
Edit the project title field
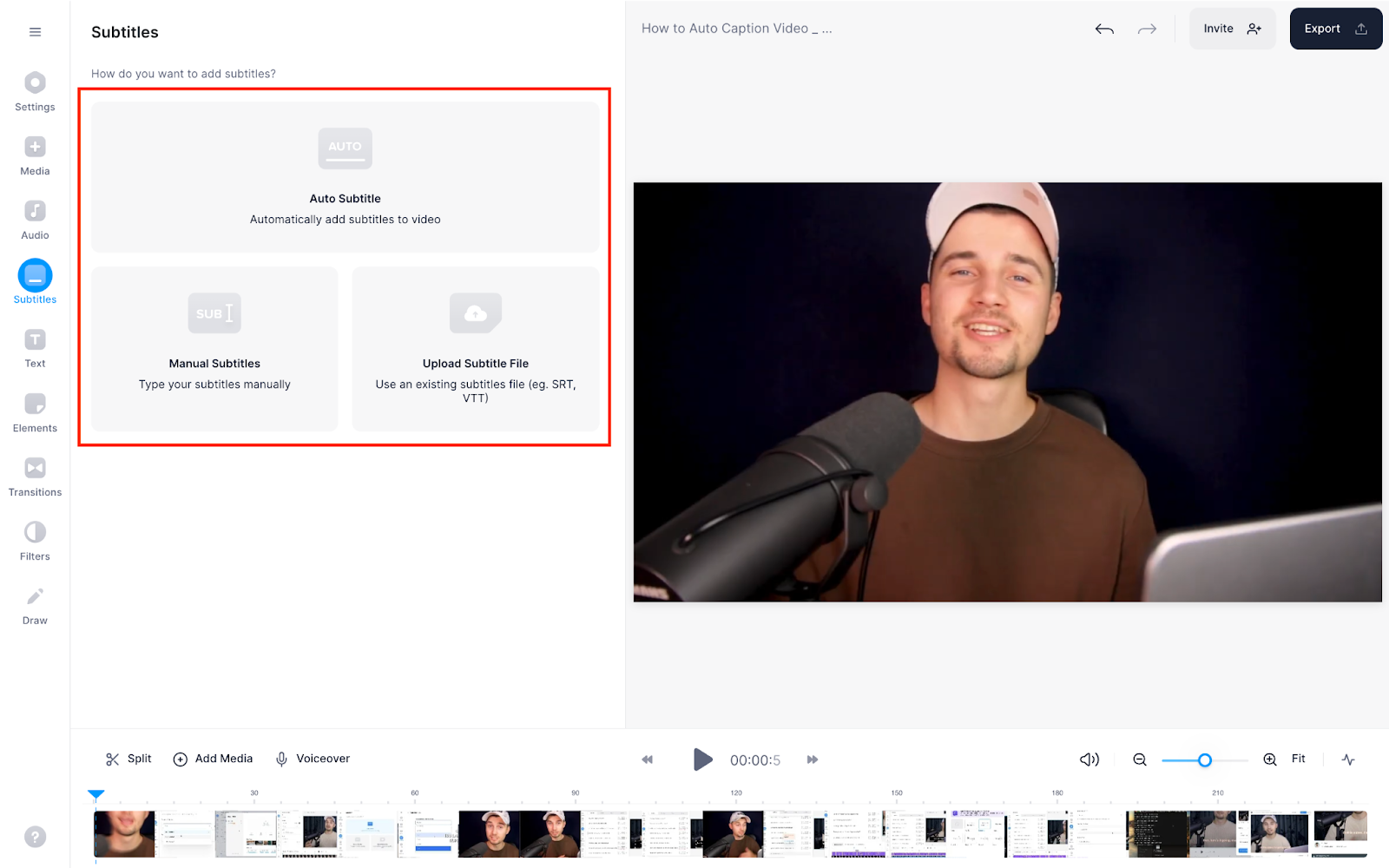736,29
